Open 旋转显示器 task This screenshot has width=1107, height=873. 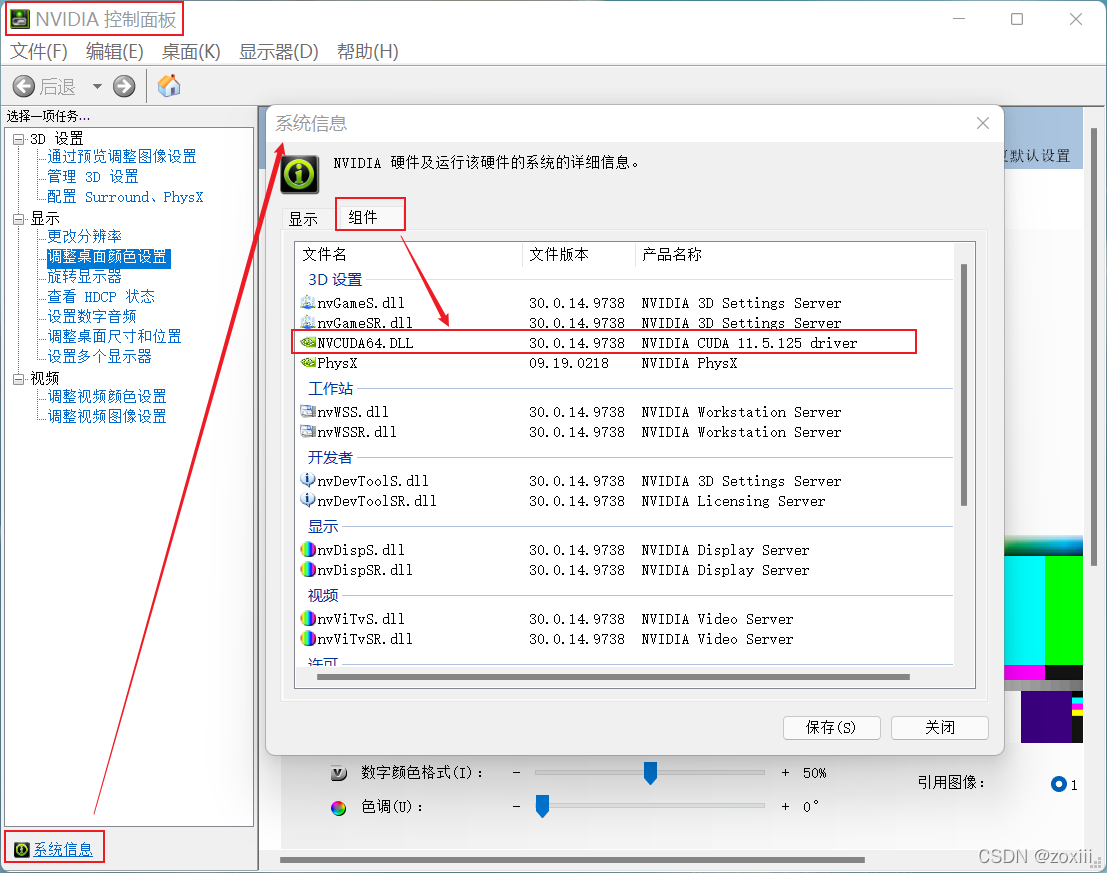coord(85,277)
